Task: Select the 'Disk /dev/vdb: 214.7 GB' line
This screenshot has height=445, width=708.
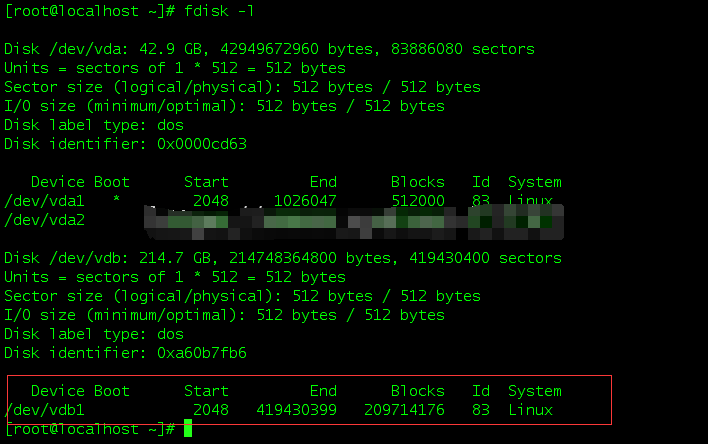Action: pyautogui.click(x=283, y=258)
